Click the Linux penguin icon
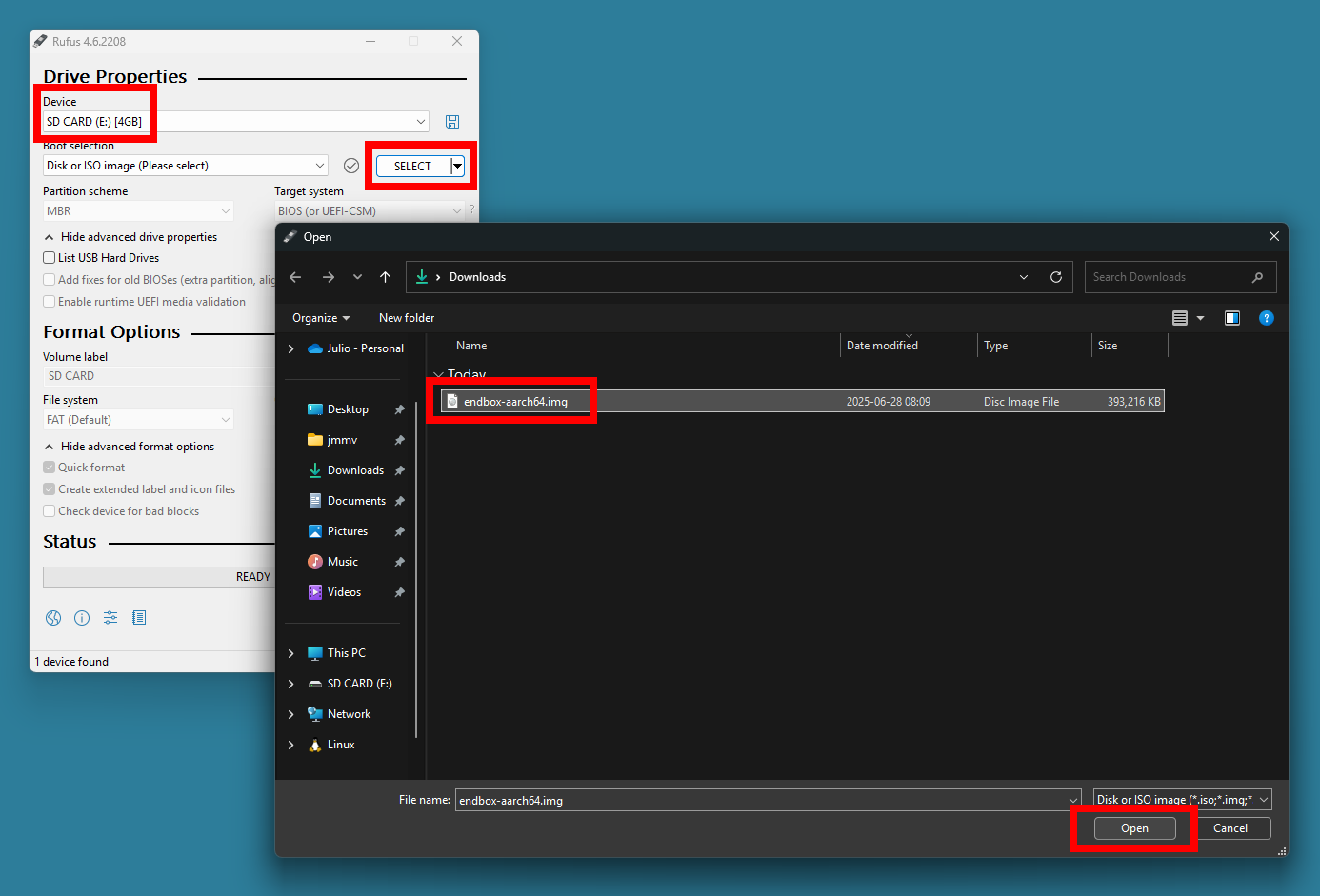Image resolution: width=1320 pixels, height=896 pixels. [315, 745]
